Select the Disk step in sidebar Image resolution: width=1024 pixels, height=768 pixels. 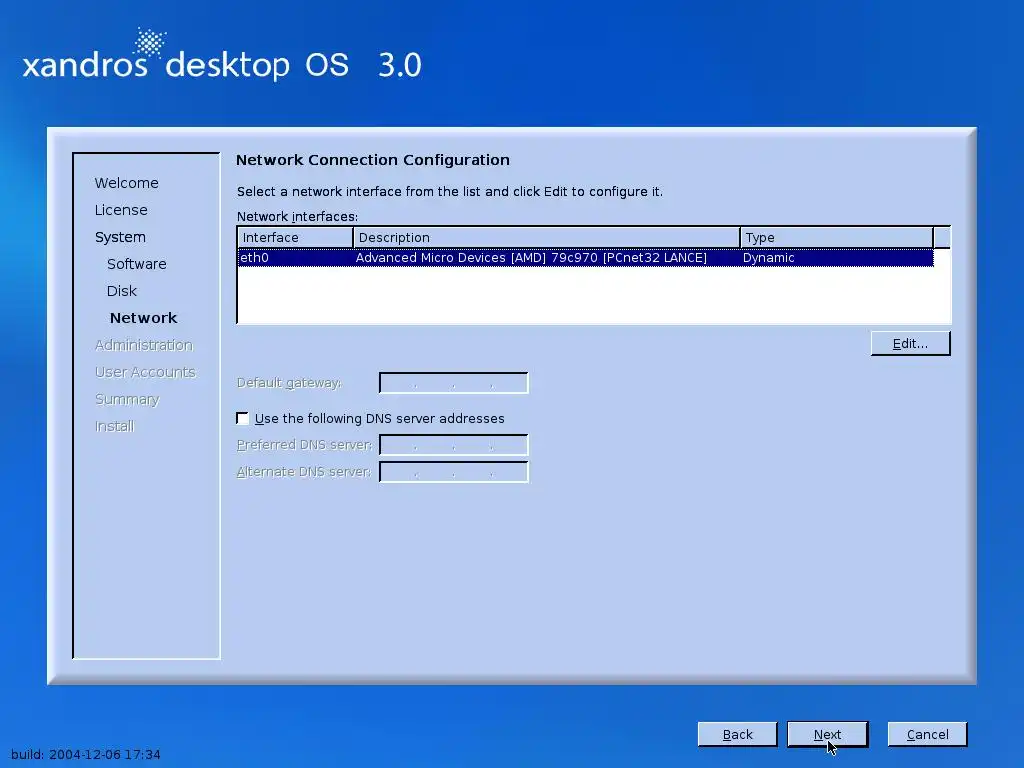click(121, 291)
